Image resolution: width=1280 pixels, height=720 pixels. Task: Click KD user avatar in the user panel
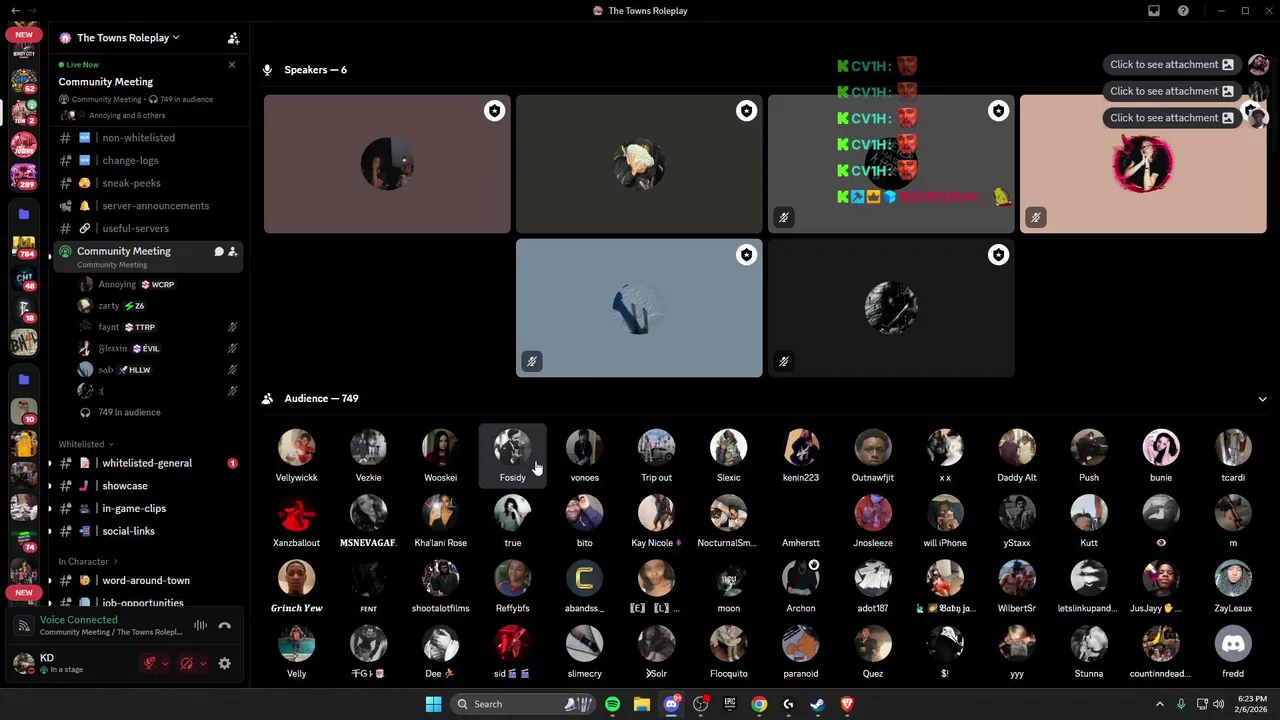pos(24,663)
